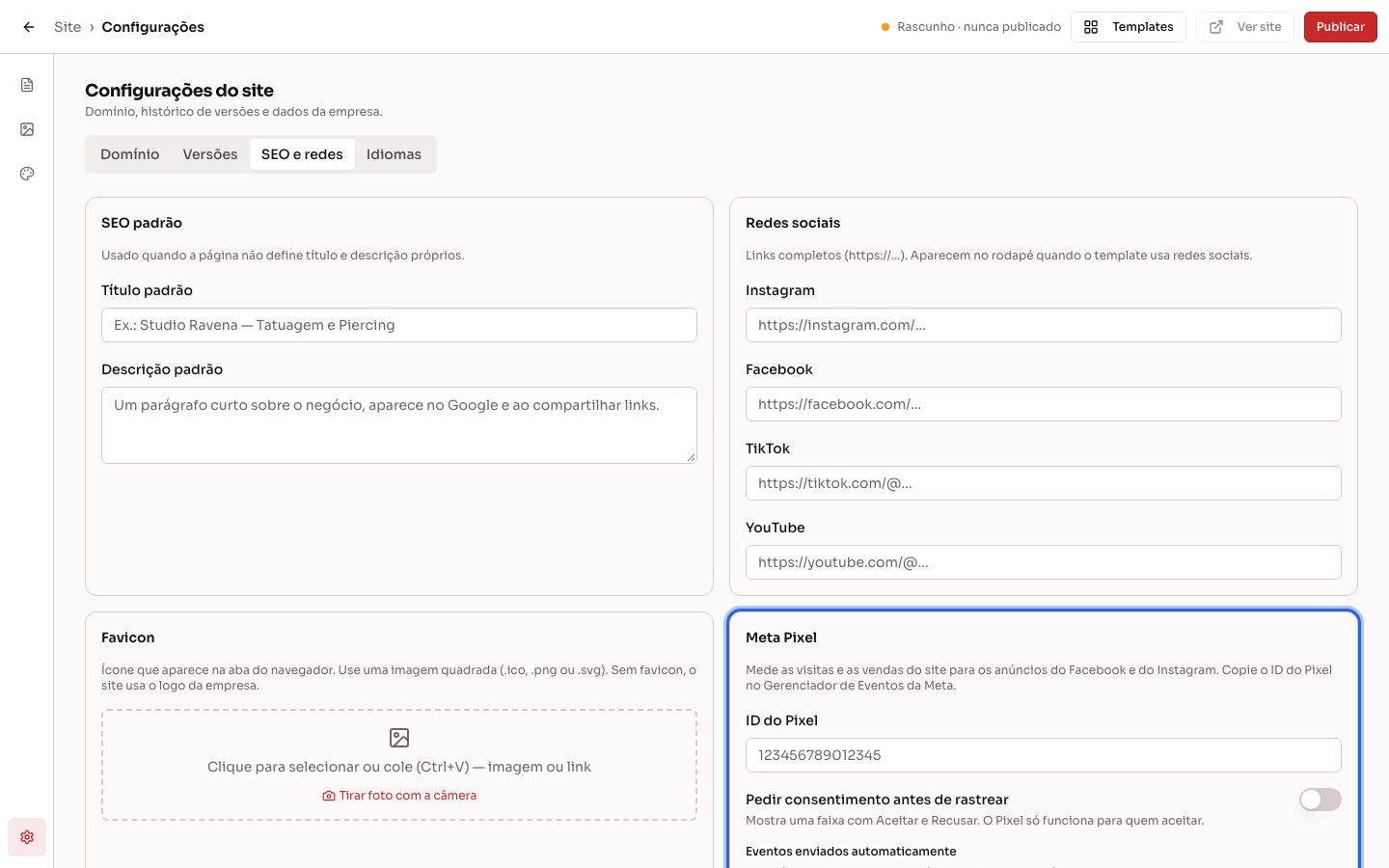Click Tirar foto com a câmera link
The height and width of the screenshot is (868, 1389).
point(399,796)
